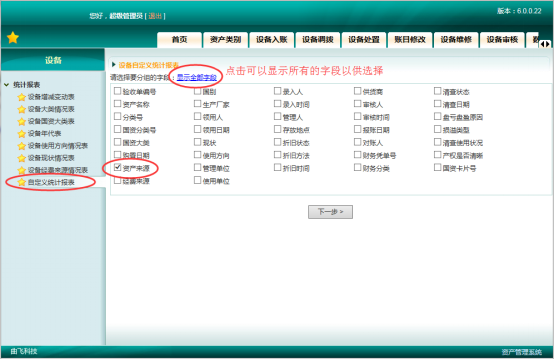Click star icon beside 设备增减变动表

[22, 97]
